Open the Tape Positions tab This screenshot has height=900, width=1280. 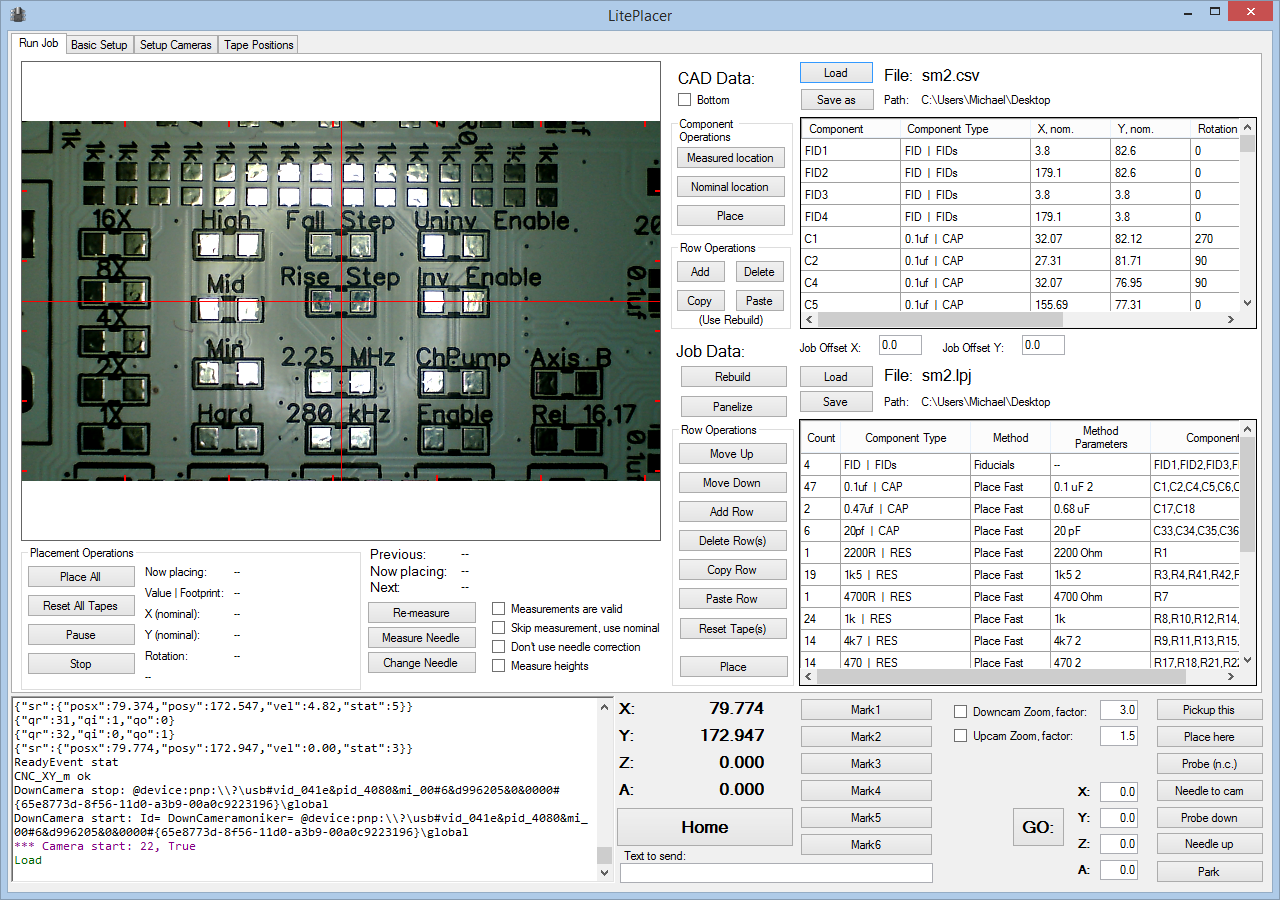click(258, 45)
